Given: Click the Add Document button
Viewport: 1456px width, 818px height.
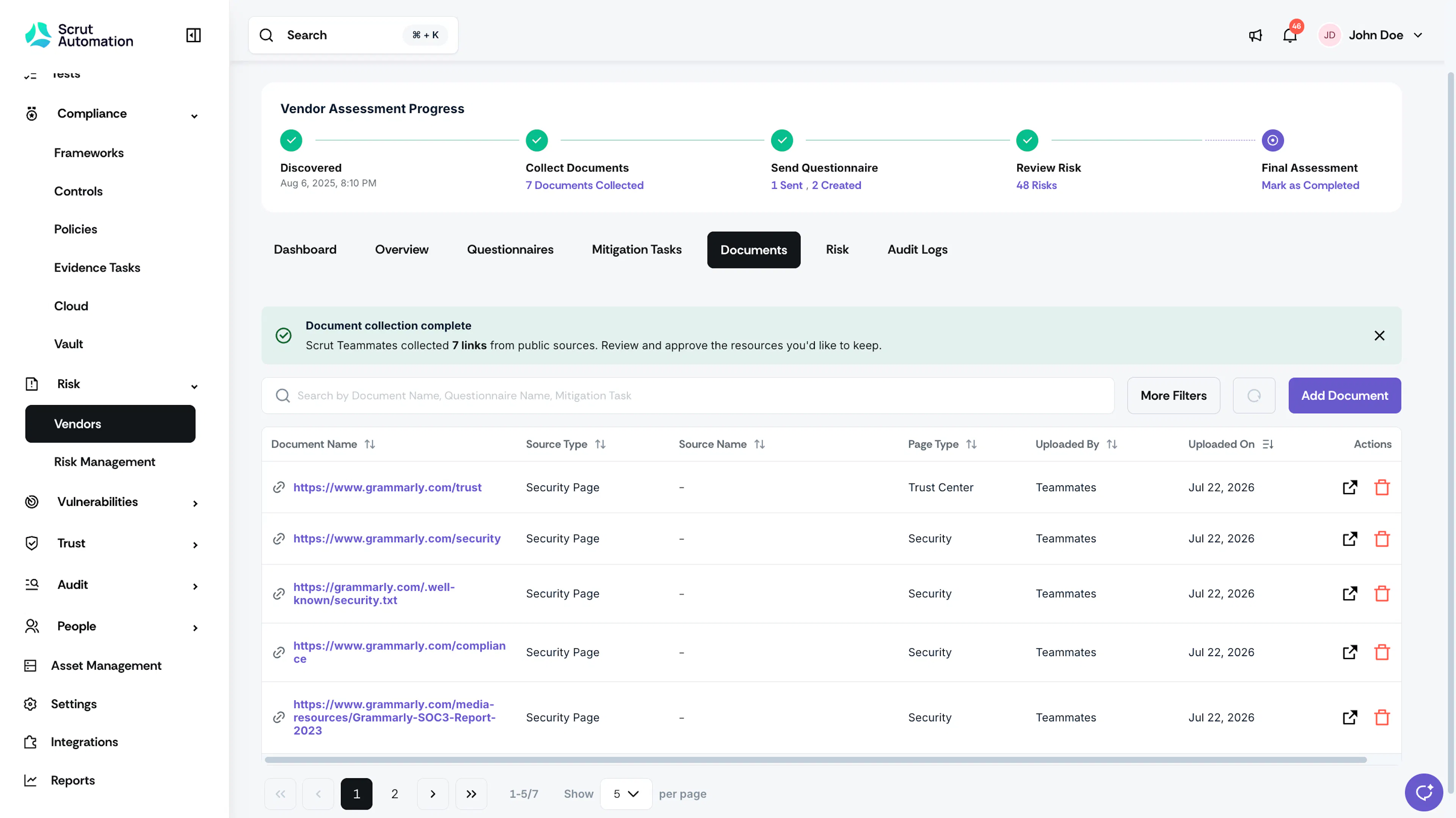Looking at the screenshot, I should pyautogui.click(x=1344, y=396).
